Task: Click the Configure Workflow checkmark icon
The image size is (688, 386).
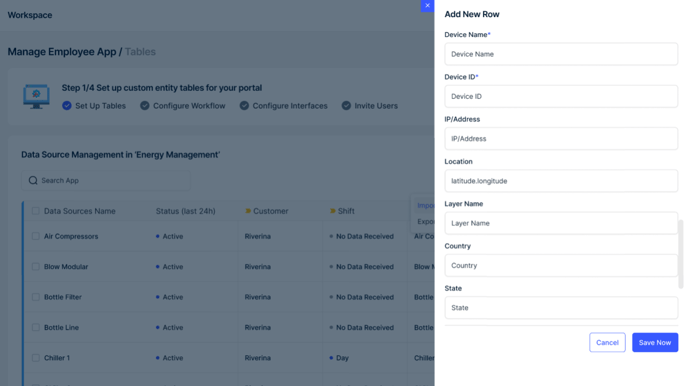Action: tap(145, 106)
